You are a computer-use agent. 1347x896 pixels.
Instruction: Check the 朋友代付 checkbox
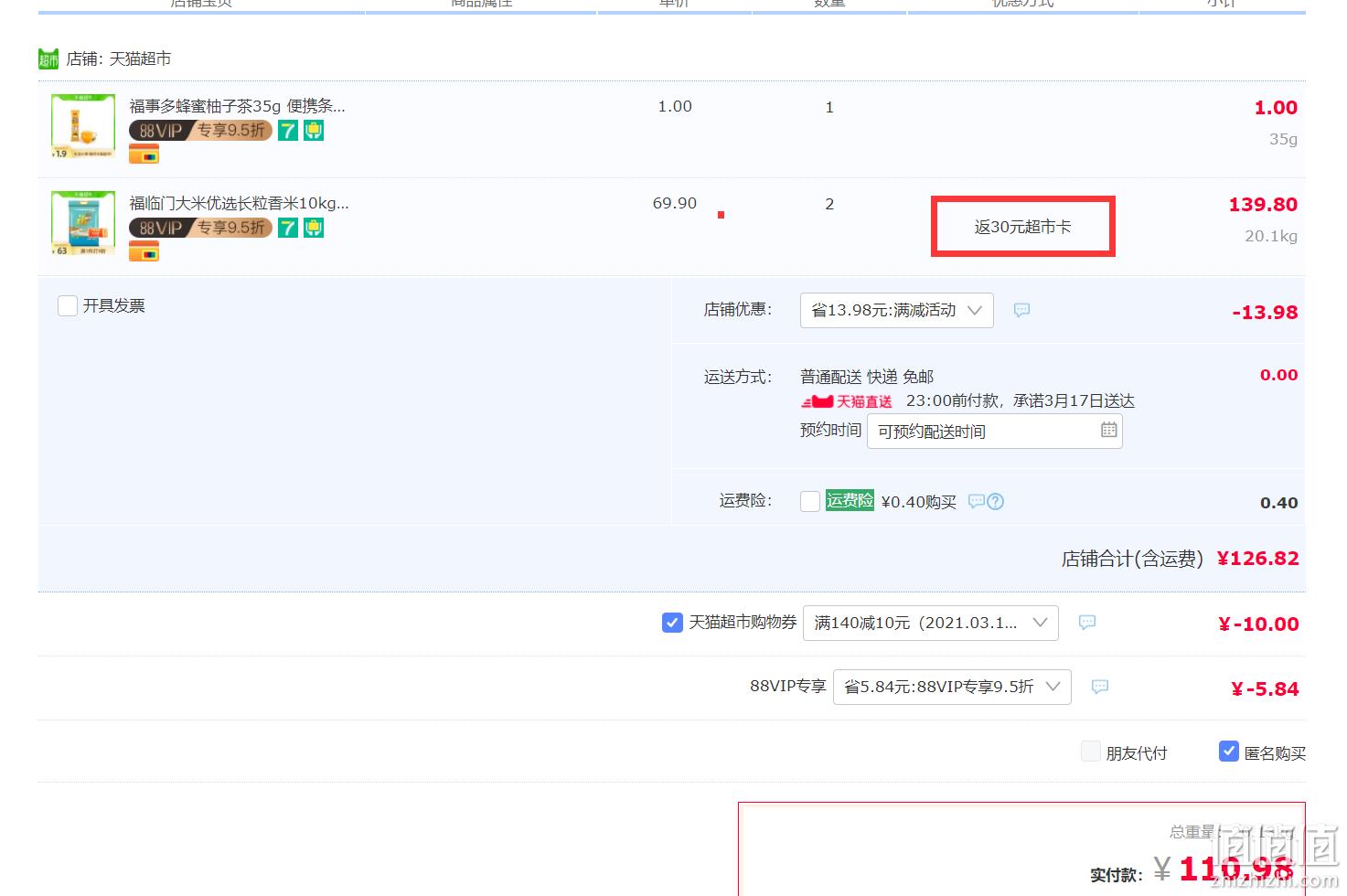1090,752
